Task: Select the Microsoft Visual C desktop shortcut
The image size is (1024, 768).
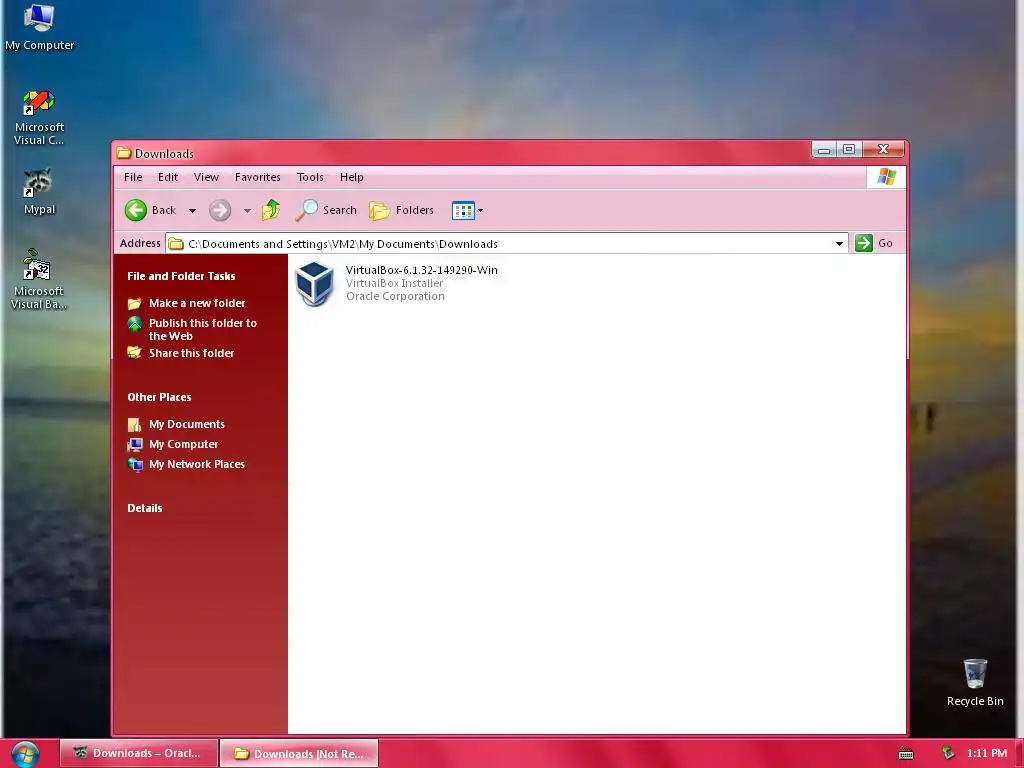Action: [39, 118]
